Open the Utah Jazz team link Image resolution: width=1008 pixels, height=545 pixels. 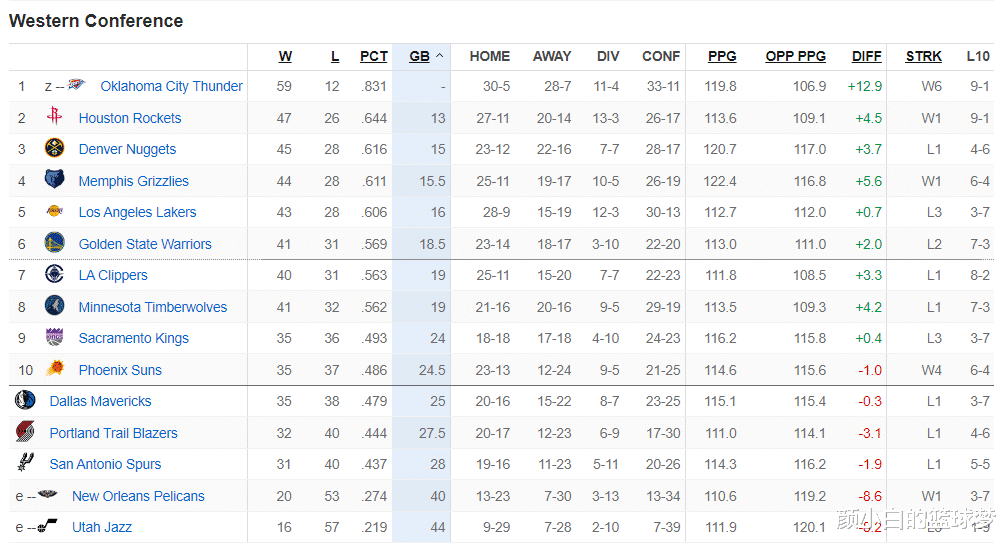tap(102, 527)
